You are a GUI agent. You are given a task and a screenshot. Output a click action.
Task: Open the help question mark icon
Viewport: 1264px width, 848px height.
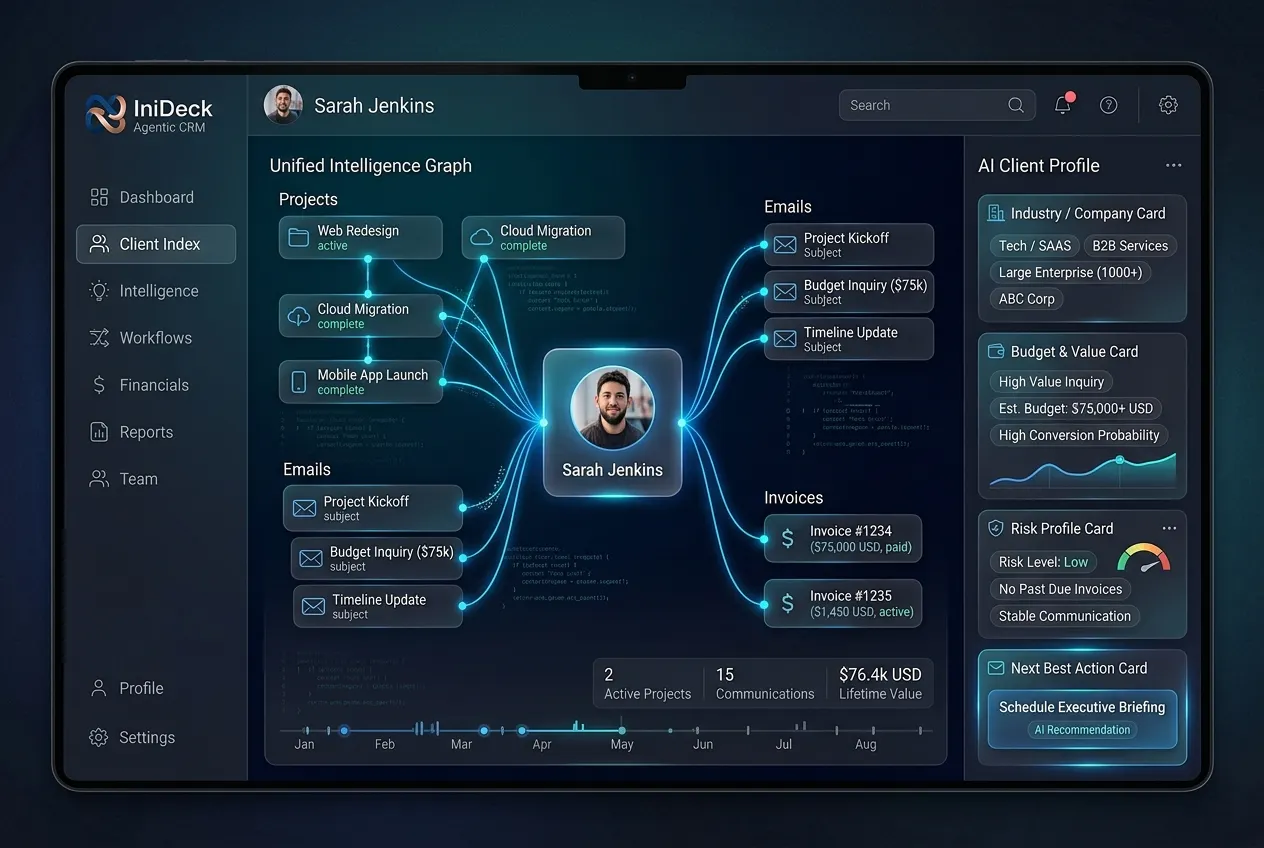coord(1108,105)
